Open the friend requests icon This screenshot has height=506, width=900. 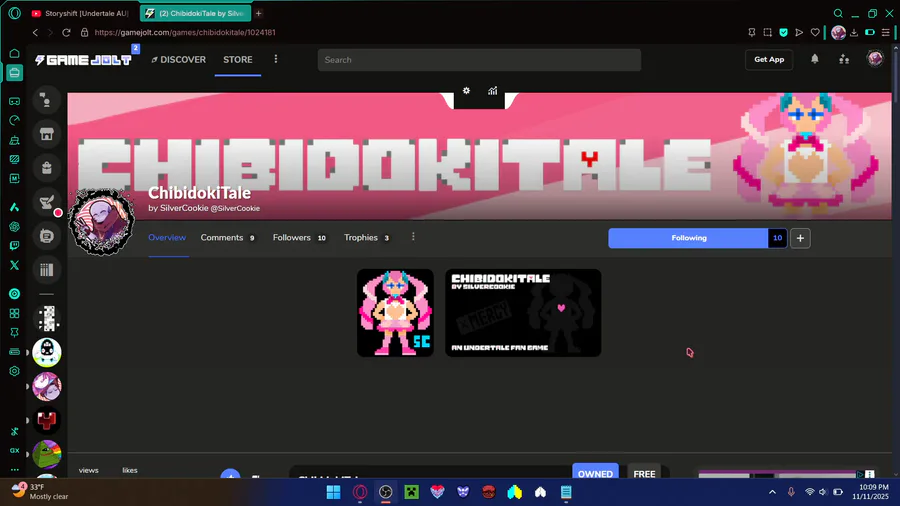click(x=844, y=59)
